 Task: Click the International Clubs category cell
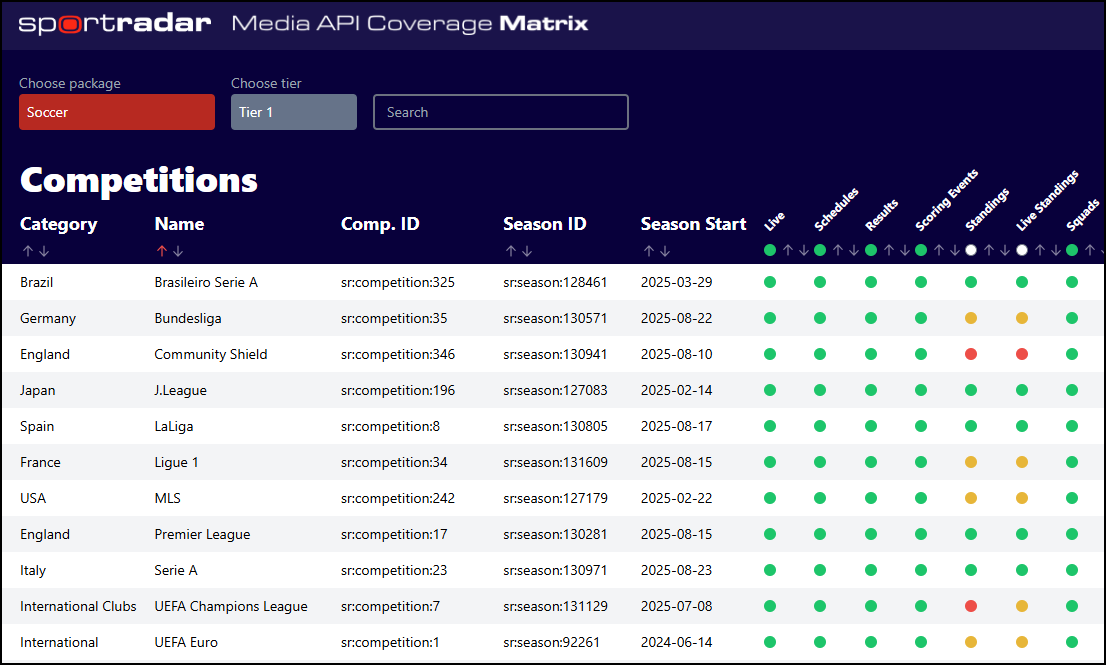pos(78,606)
